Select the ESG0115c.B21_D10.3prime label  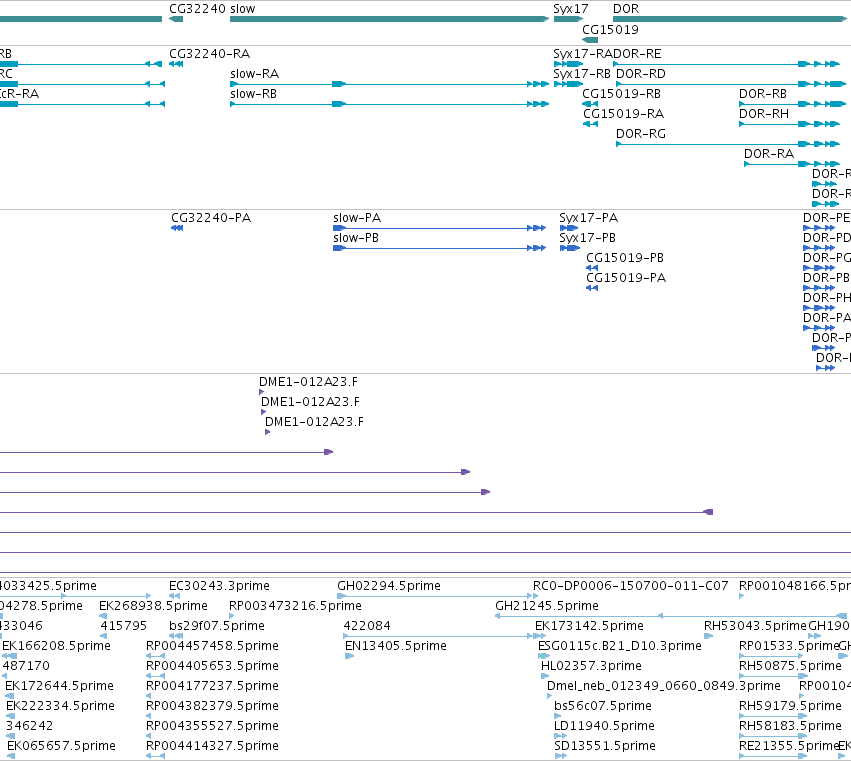[x=620, y=646]
